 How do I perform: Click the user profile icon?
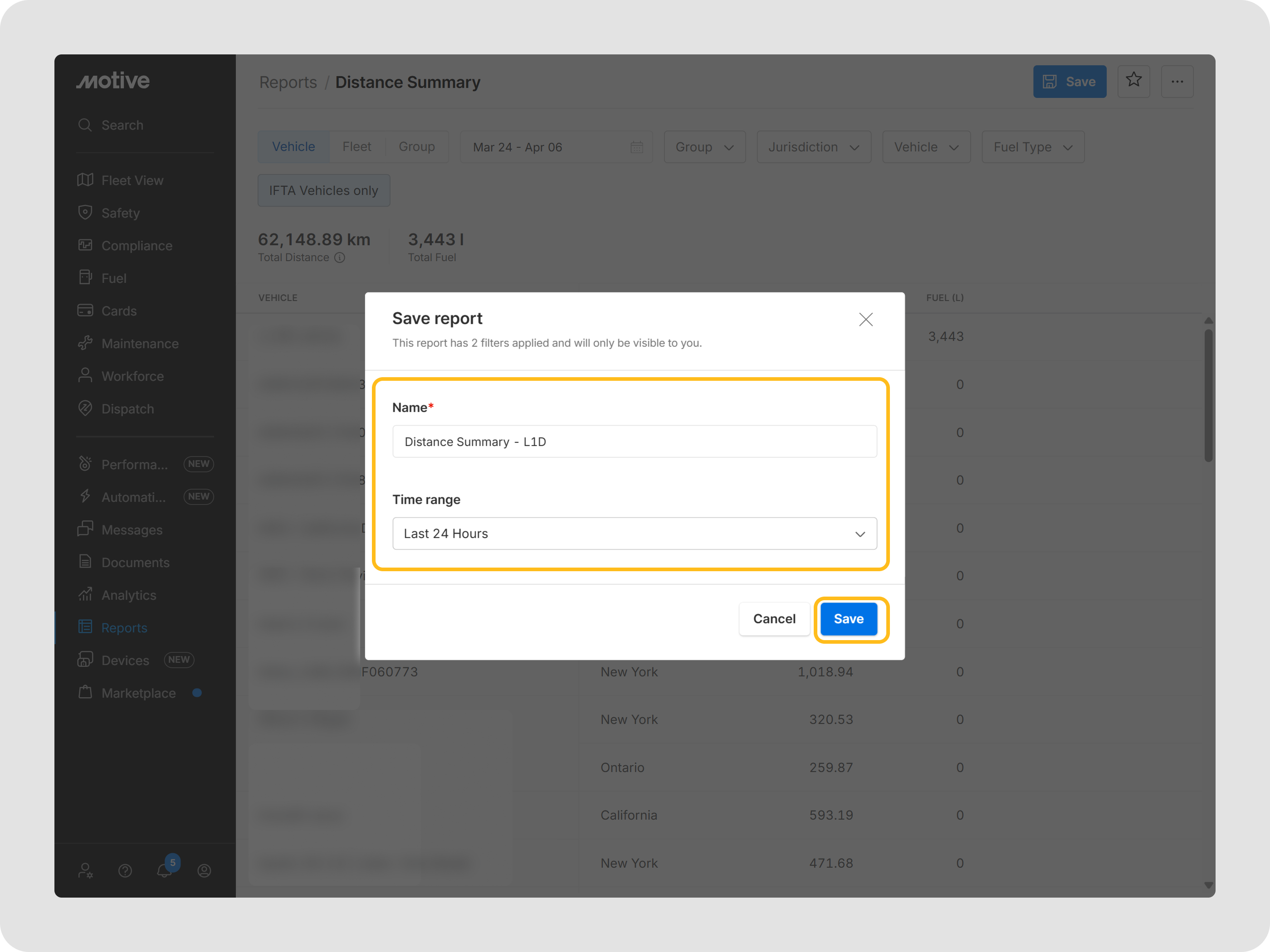coord(205,870)
